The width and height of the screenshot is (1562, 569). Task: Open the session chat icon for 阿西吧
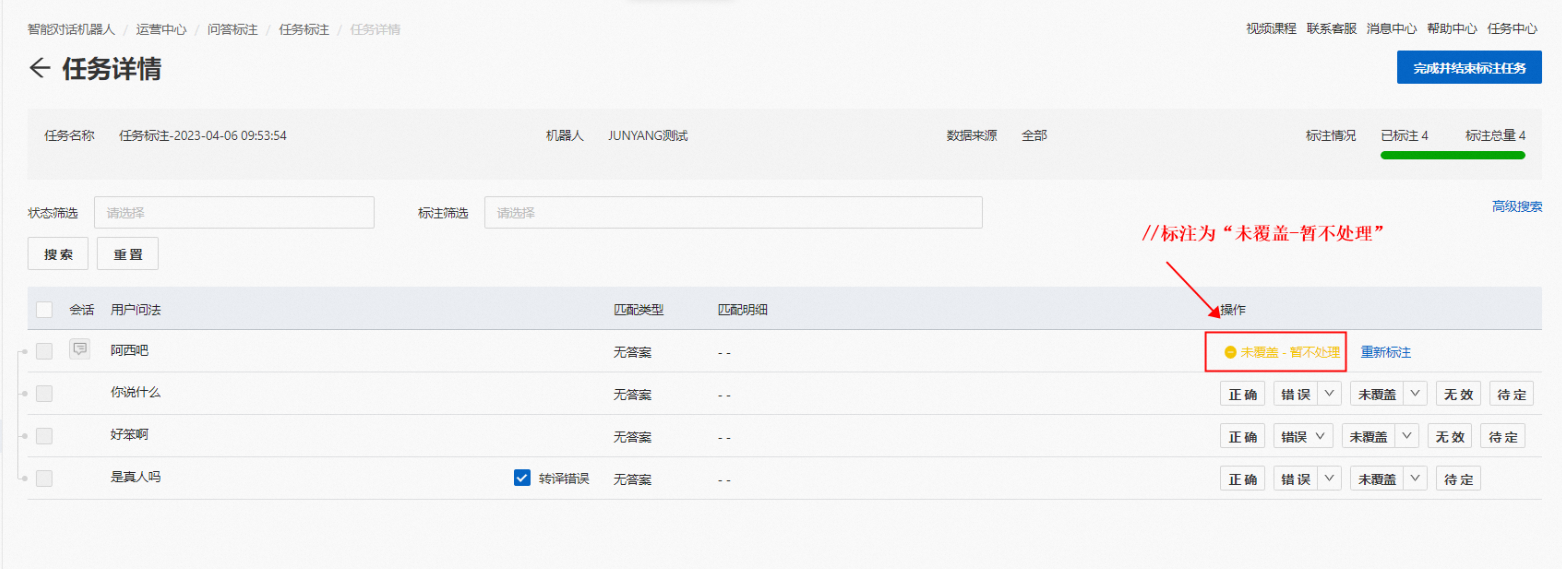(x=80, y=350)
